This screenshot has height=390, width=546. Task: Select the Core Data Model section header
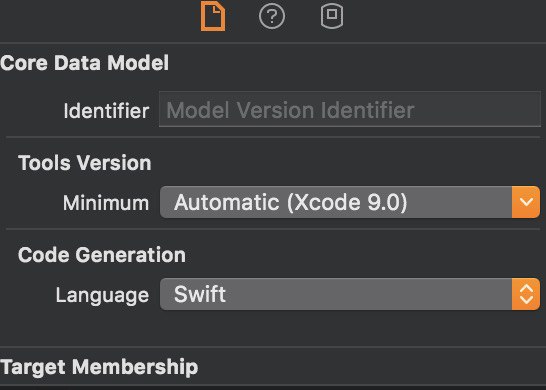coord(85,63)
